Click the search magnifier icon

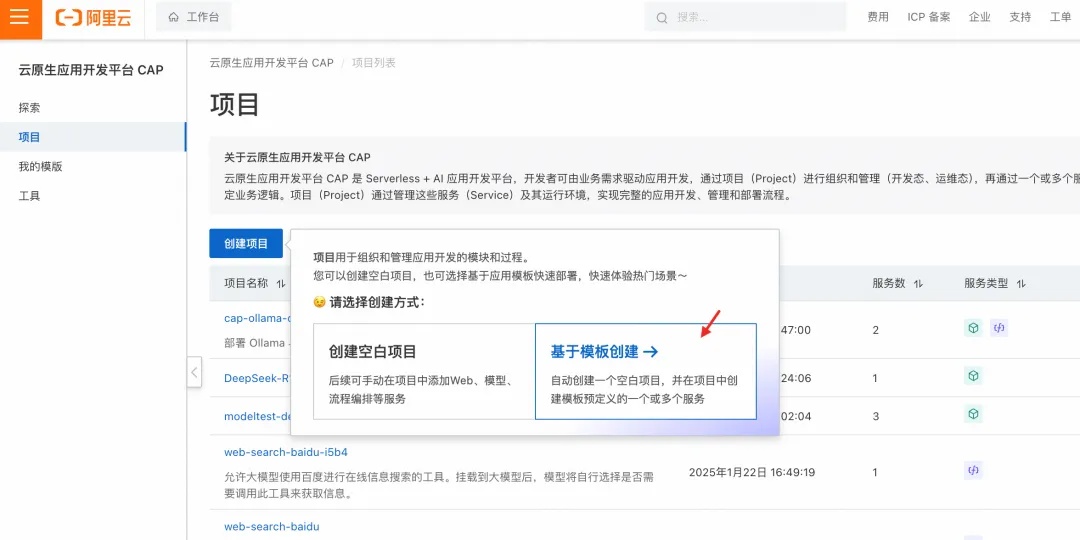pos(662,18)
